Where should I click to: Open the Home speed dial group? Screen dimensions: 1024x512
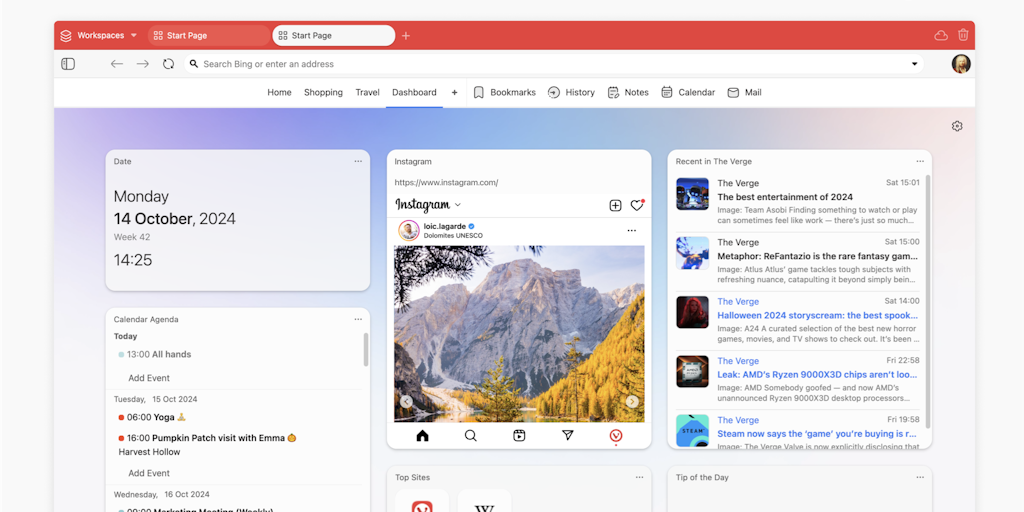tap(280, 93)
